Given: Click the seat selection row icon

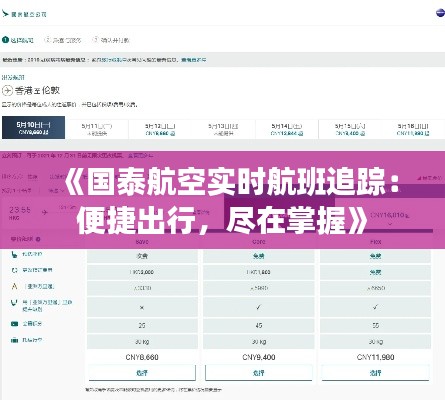Looking at the screenshot, I should coord(14,254).
